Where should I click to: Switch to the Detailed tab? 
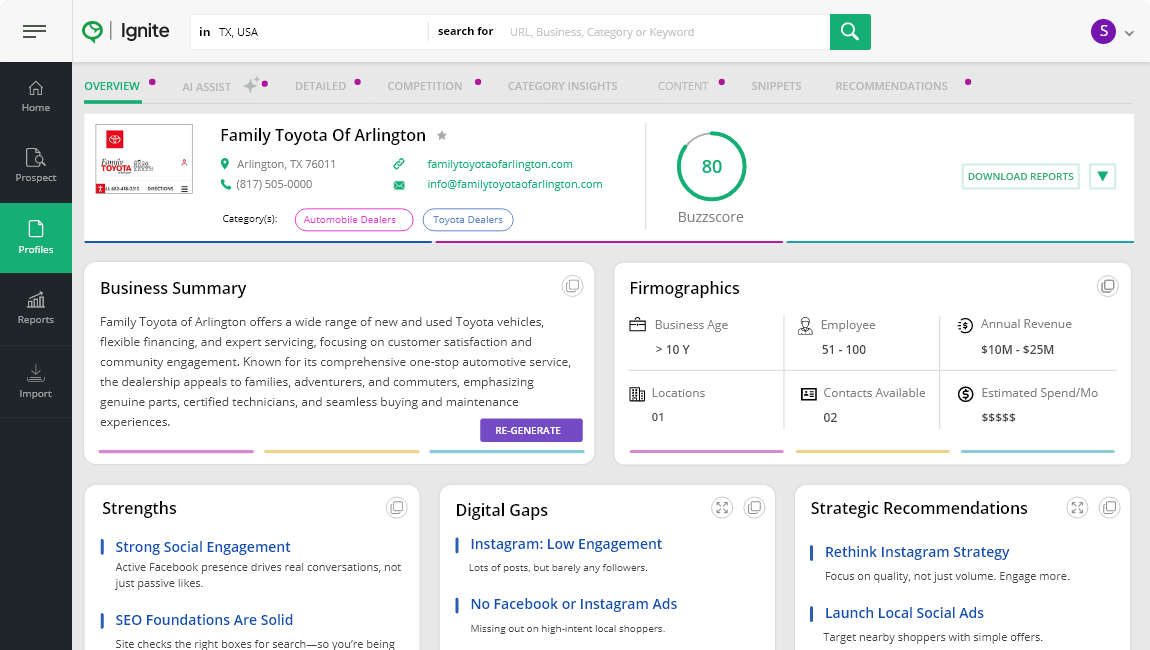tap(321, 86)
